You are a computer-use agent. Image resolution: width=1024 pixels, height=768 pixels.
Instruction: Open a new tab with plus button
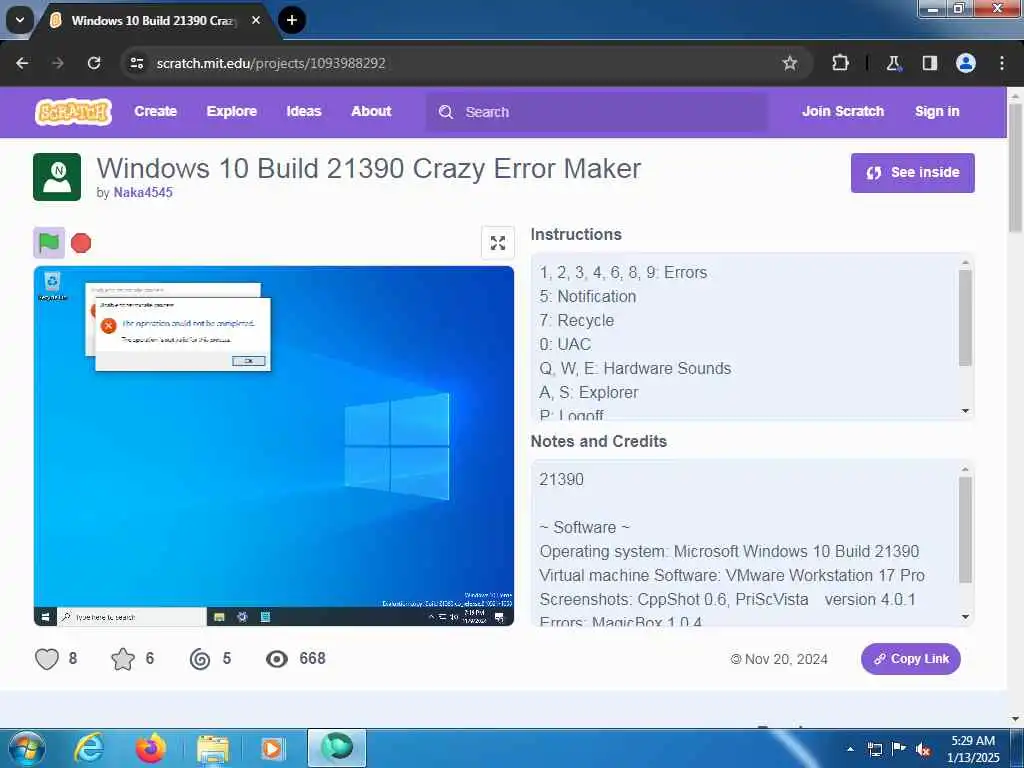pos(292,20)
